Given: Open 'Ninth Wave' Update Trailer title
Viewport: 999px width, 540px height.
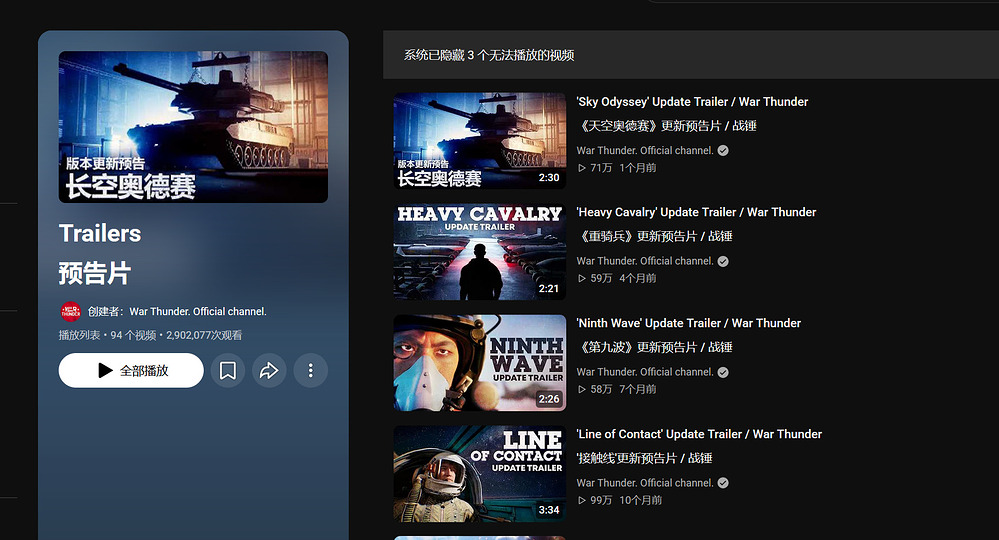Looking at the screenshot, I should 688,323.
